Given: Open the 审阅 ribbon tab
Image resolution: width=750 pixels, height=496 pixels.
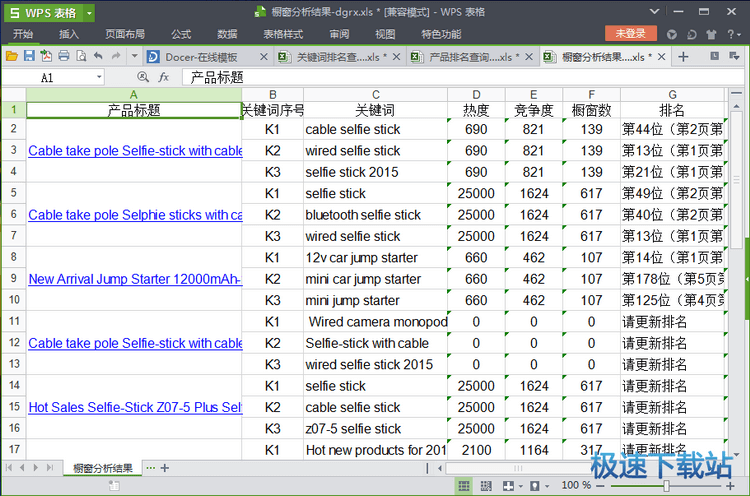Looking at the screenshot, I should [x=339, y=34].
